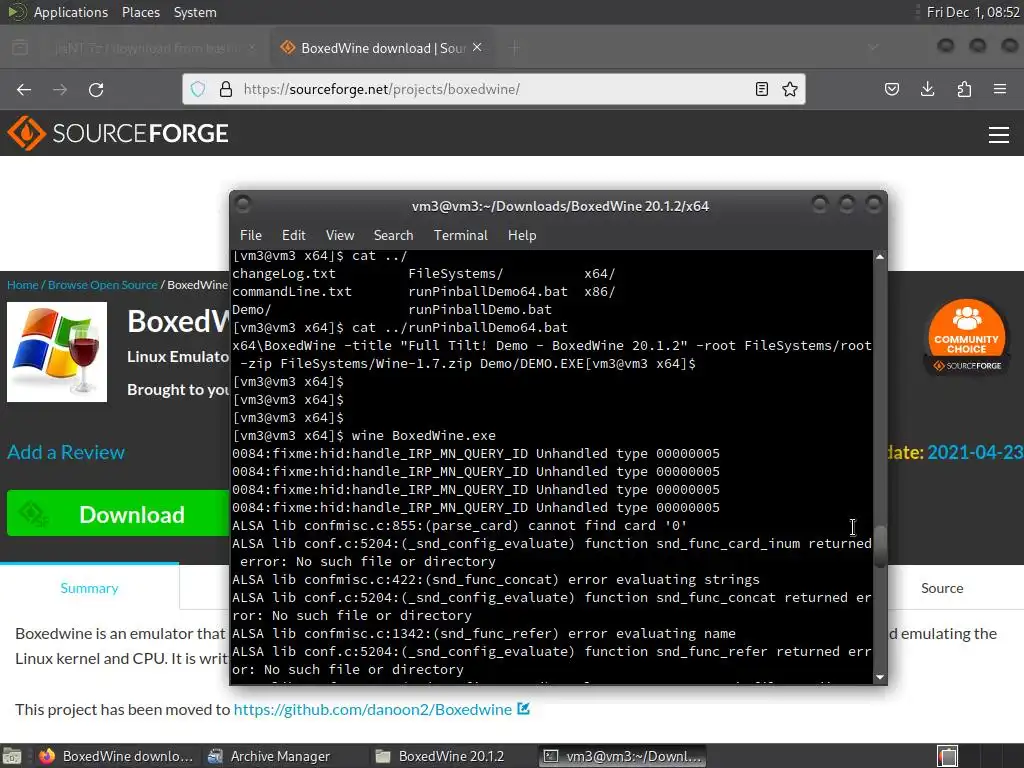
Task: Open a new Firefox tab
Action: [x=514, y=48]
